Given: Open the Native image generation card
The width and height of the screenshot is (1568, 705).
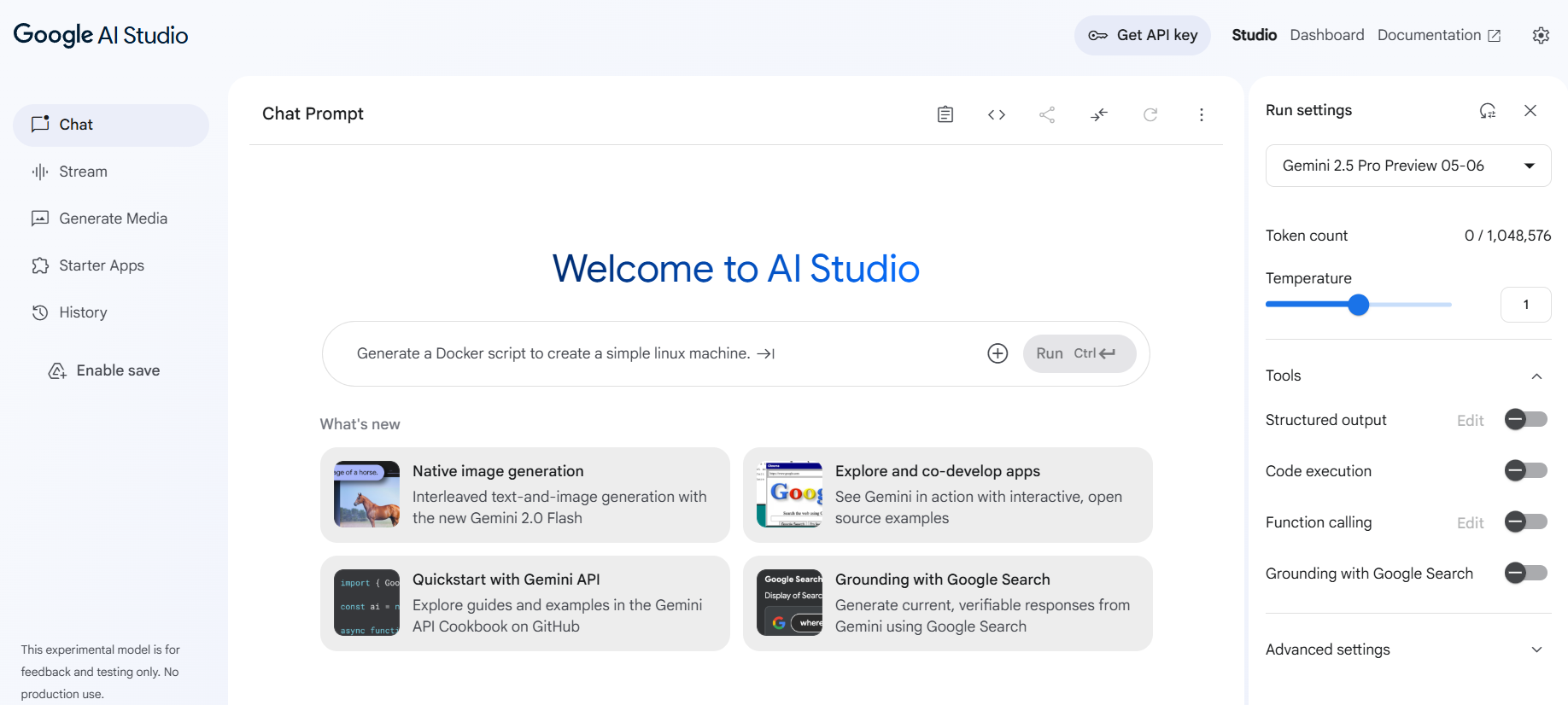Looking at the screenshot, I should (524, 495).
